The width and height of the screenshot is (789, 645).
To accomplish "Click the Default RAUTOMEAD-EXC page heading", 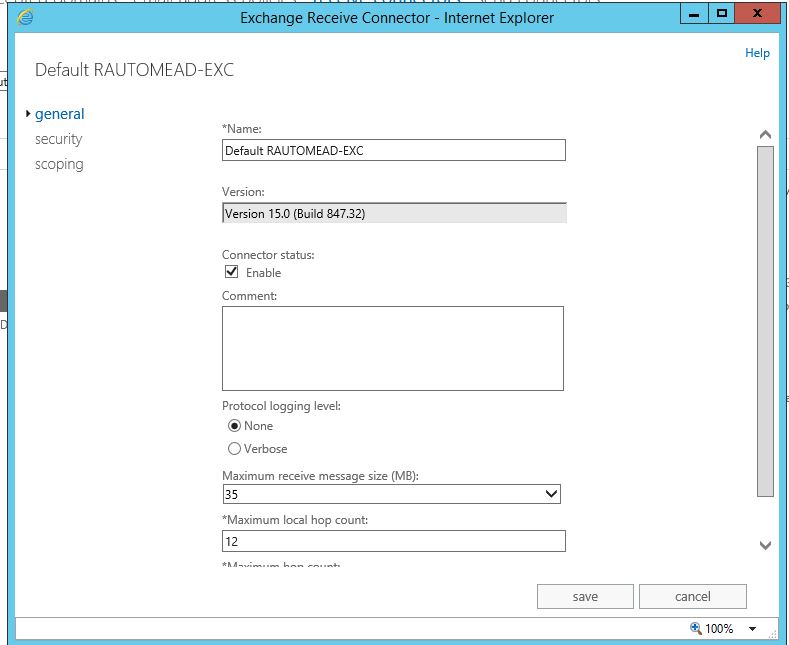I will pyautogui.click(x=134, y=70).
